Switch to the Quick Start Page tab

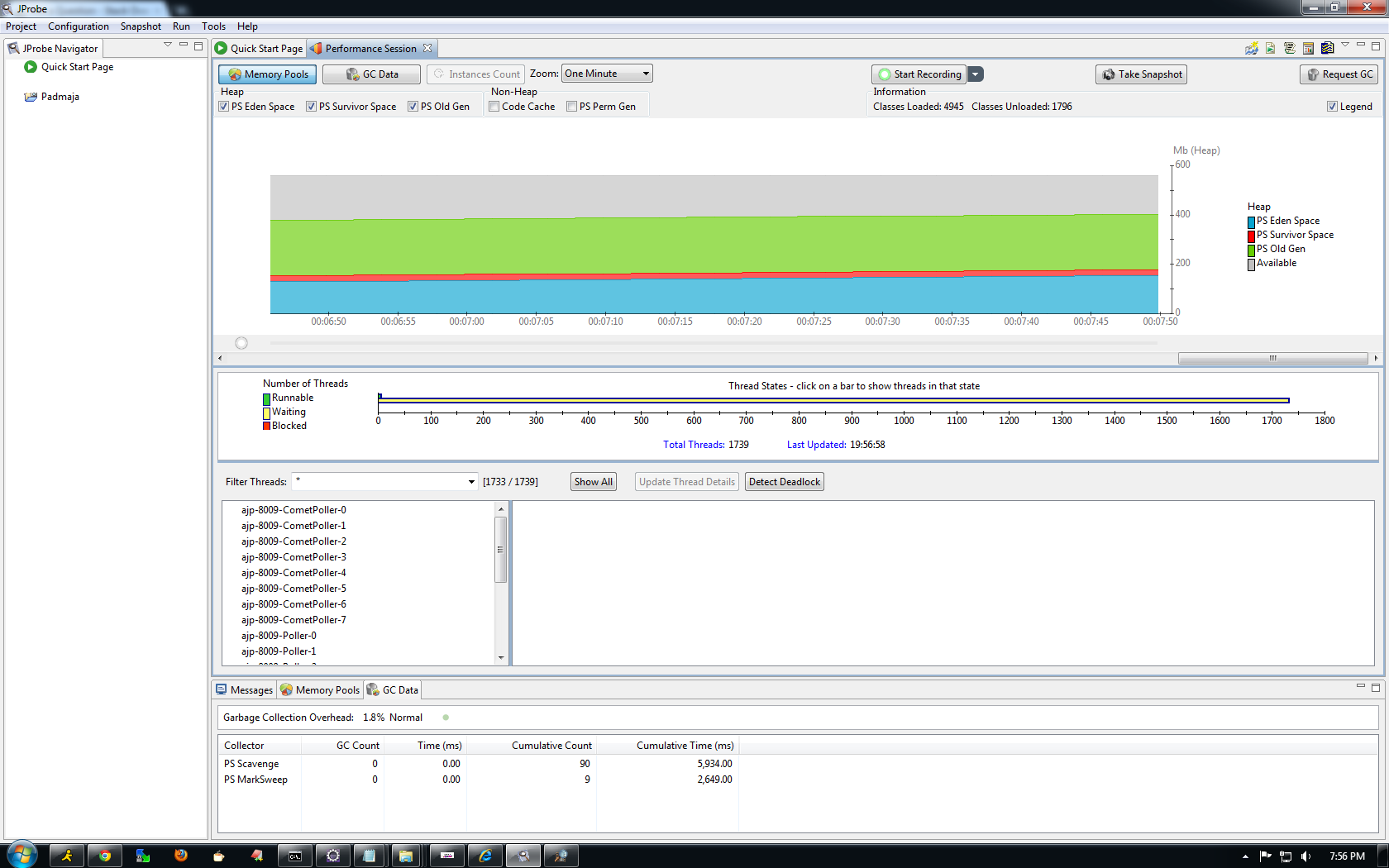pos(260,49)
